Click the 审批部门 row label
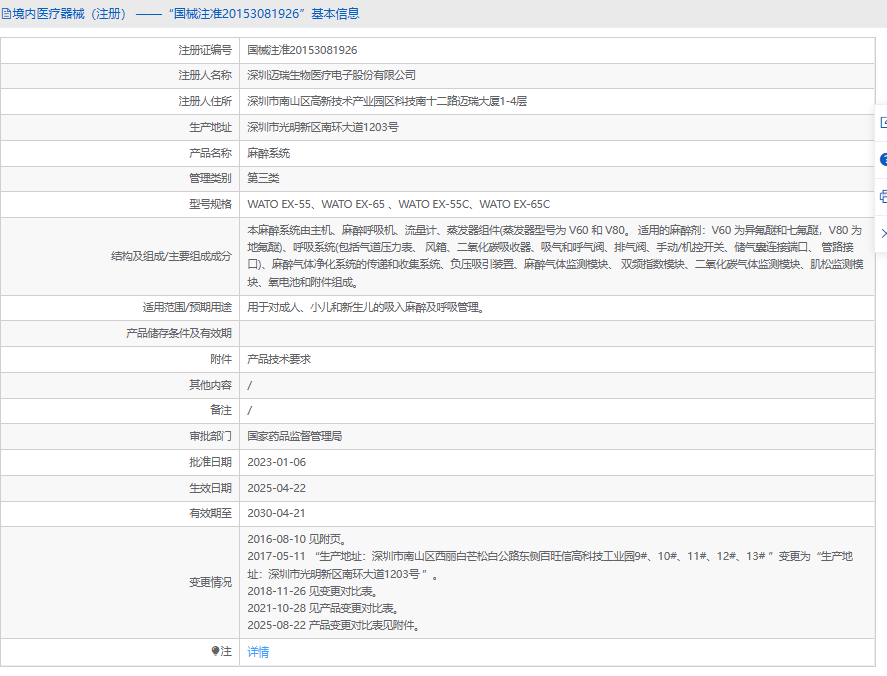887x676 pixels. coord(210,436)
